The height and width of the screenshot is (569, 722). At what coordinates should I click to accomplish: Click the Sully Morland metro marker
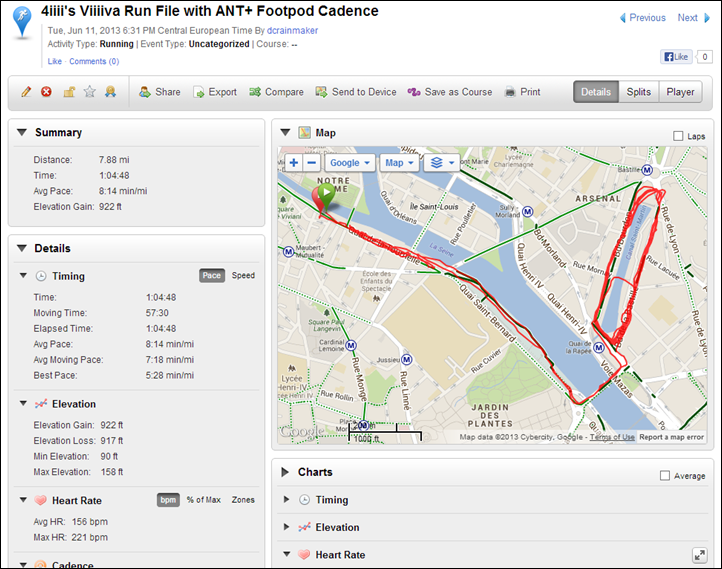[527, 212]
